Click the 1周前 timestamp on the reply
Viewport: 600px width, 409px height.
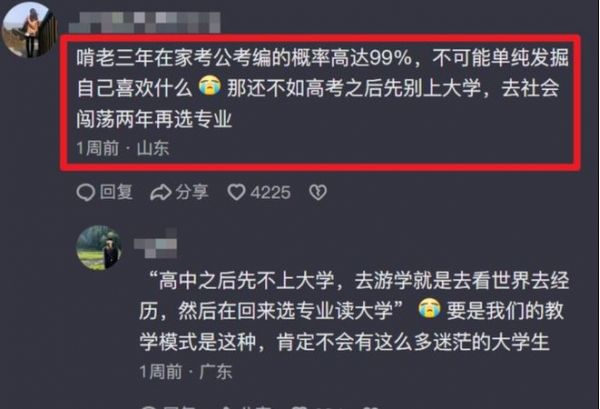pyautogui.click(x=161, y=372)
